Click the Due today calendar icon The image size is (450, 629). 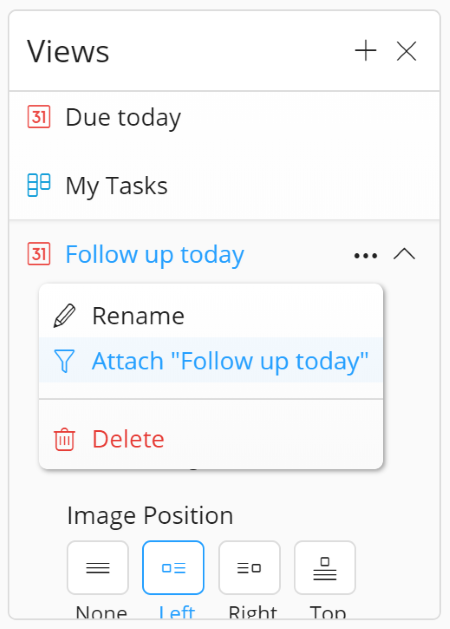pyautogui.click(x=39, y=117)
